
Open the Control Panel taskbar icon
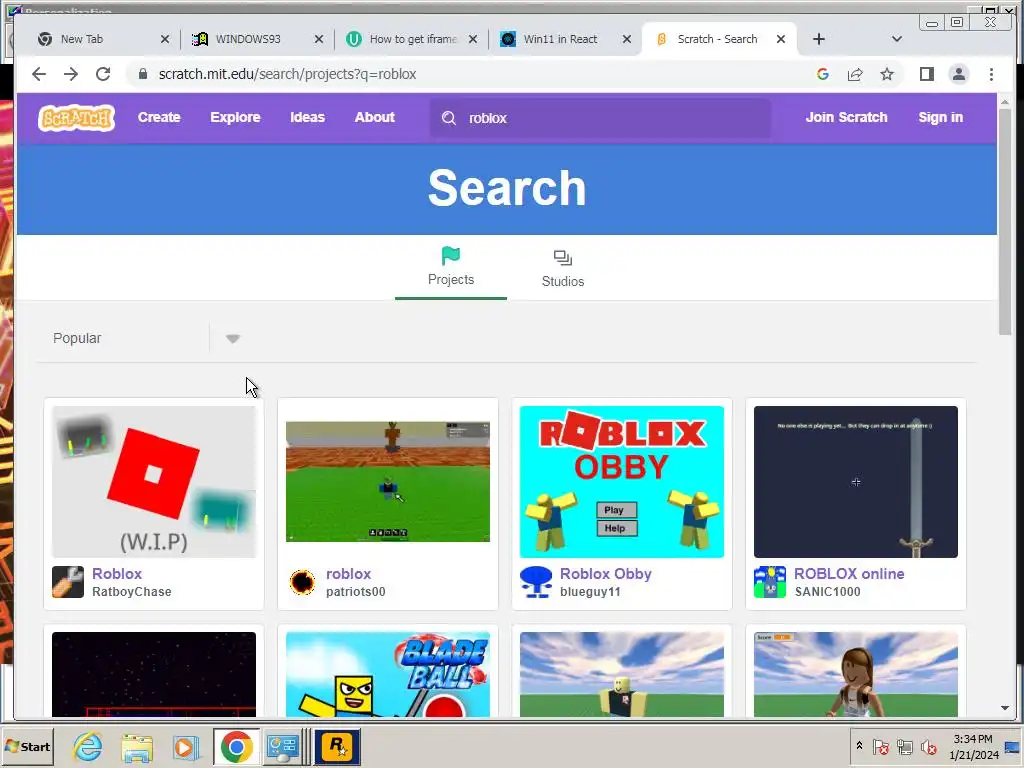coord(283,746)
